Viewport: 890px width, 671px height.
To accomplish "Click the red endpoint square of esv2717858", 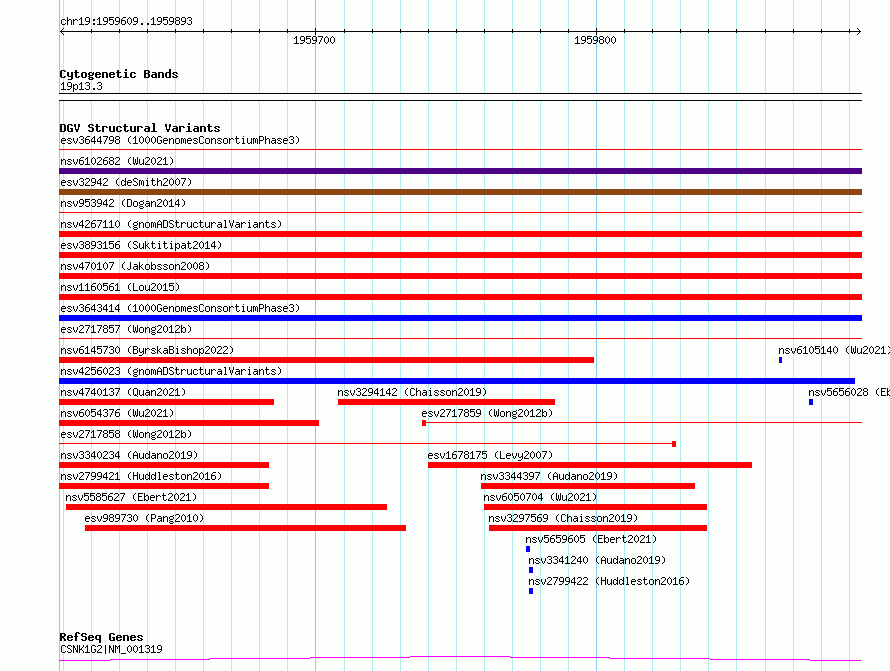I will 674,444.
